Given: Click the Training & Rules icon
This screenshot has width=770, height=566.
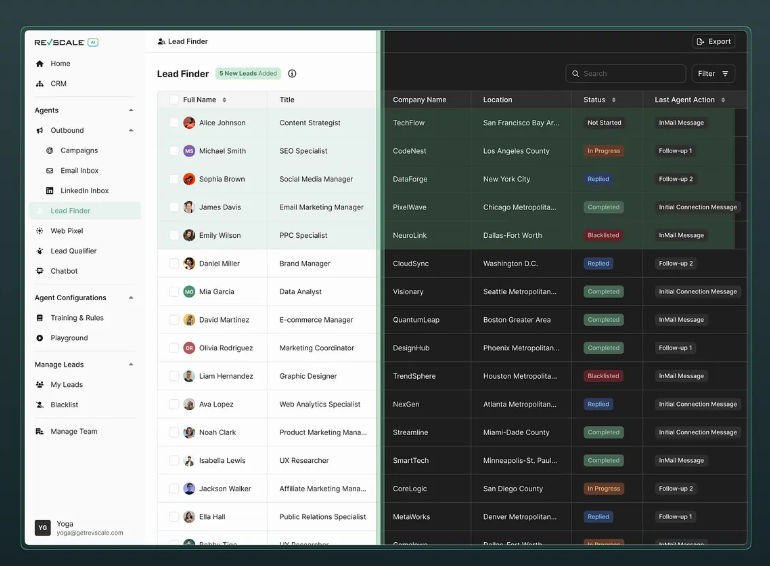Looking at the screenshot, I should tap(40, 318).
